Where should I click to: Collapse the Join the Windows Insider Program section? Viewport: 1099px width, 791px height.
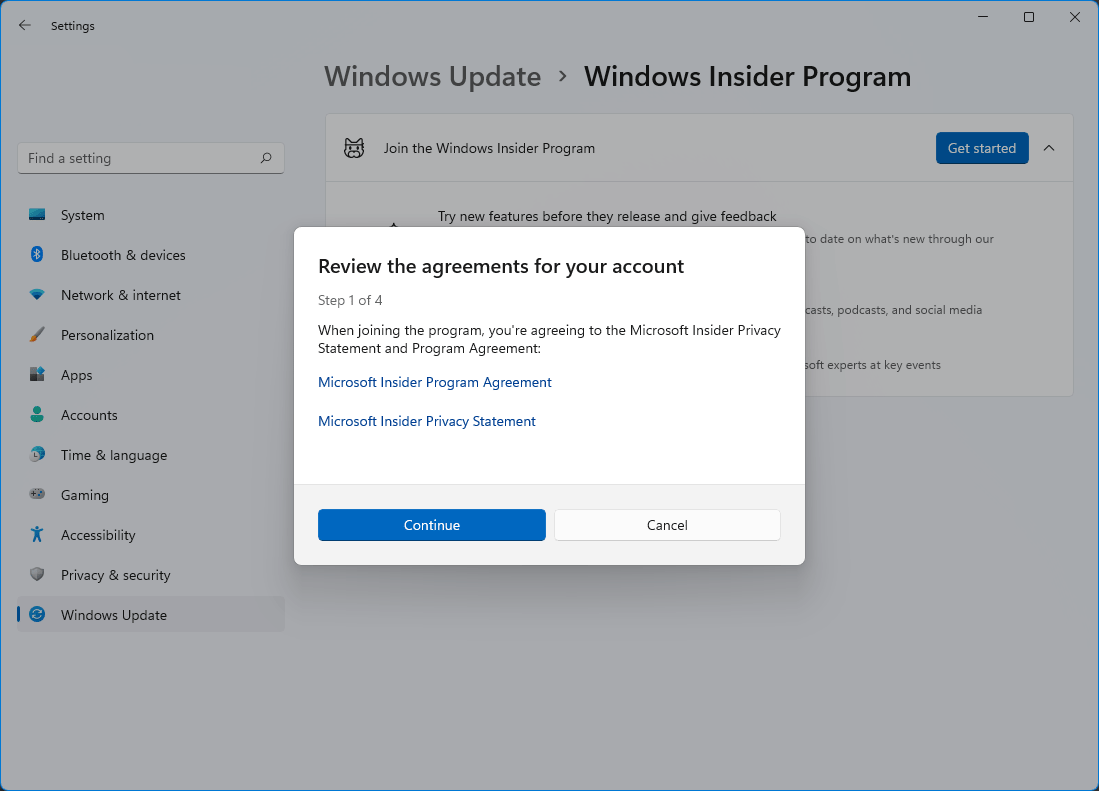(1048, 147)
